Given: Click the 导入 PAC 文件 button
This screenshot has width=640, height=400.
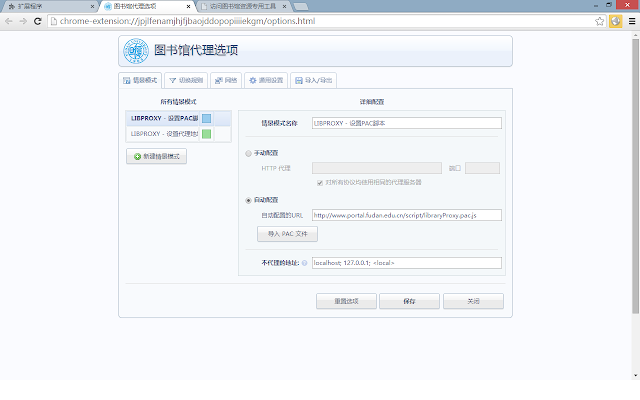Looking at the screenshot, I should point(287,234).
